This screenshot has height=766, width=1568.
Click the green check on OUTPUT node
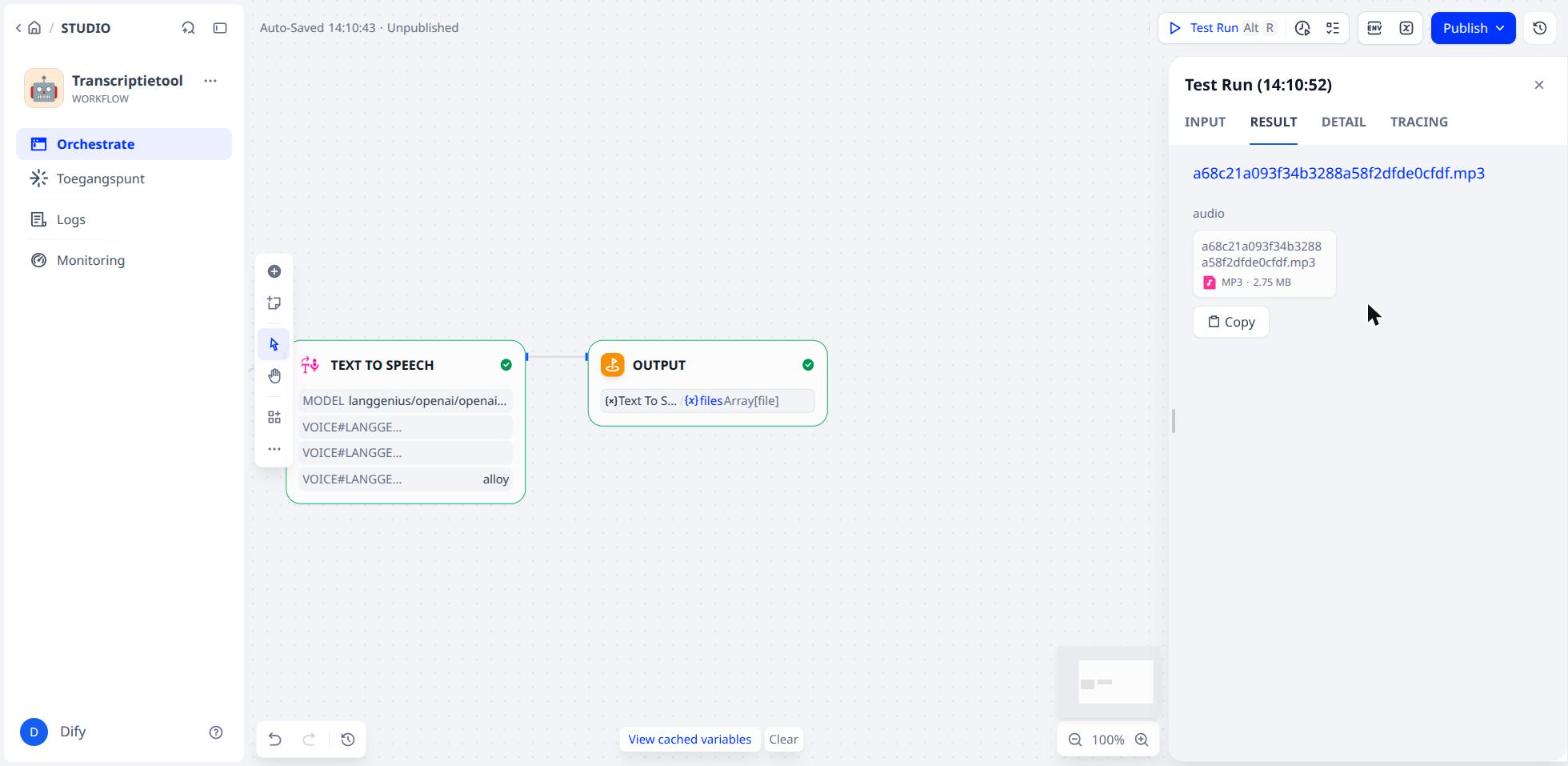[808, 365]
